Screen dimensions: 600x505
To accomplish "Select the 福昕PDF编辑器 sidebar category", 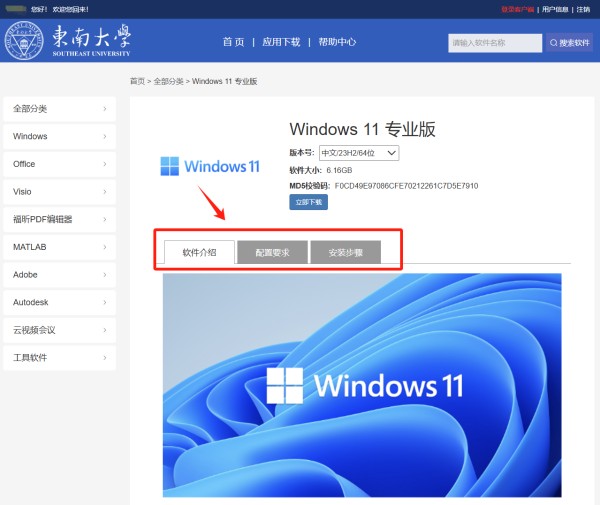I will (x=59, y=219).
